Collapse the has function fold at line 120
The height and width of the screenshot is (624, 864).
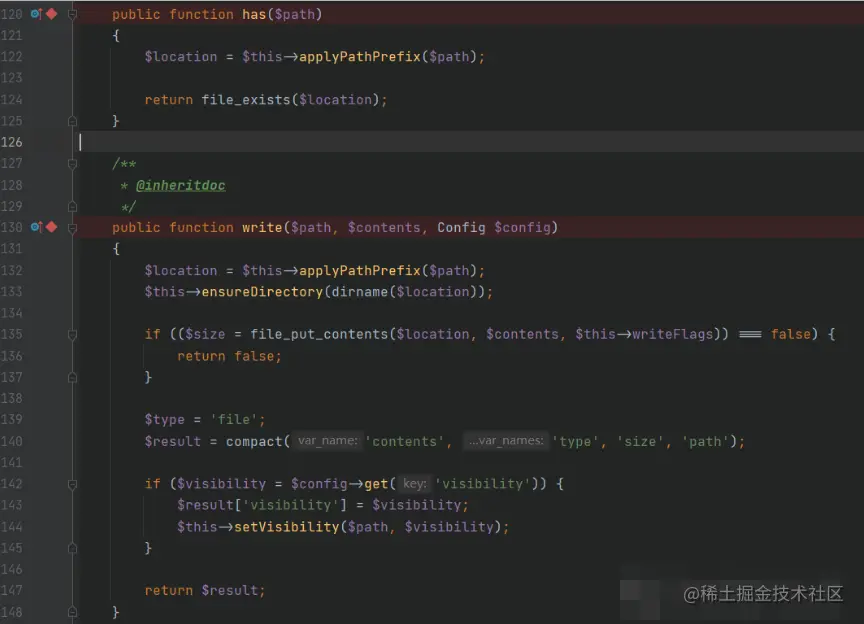tap(72, 14)
